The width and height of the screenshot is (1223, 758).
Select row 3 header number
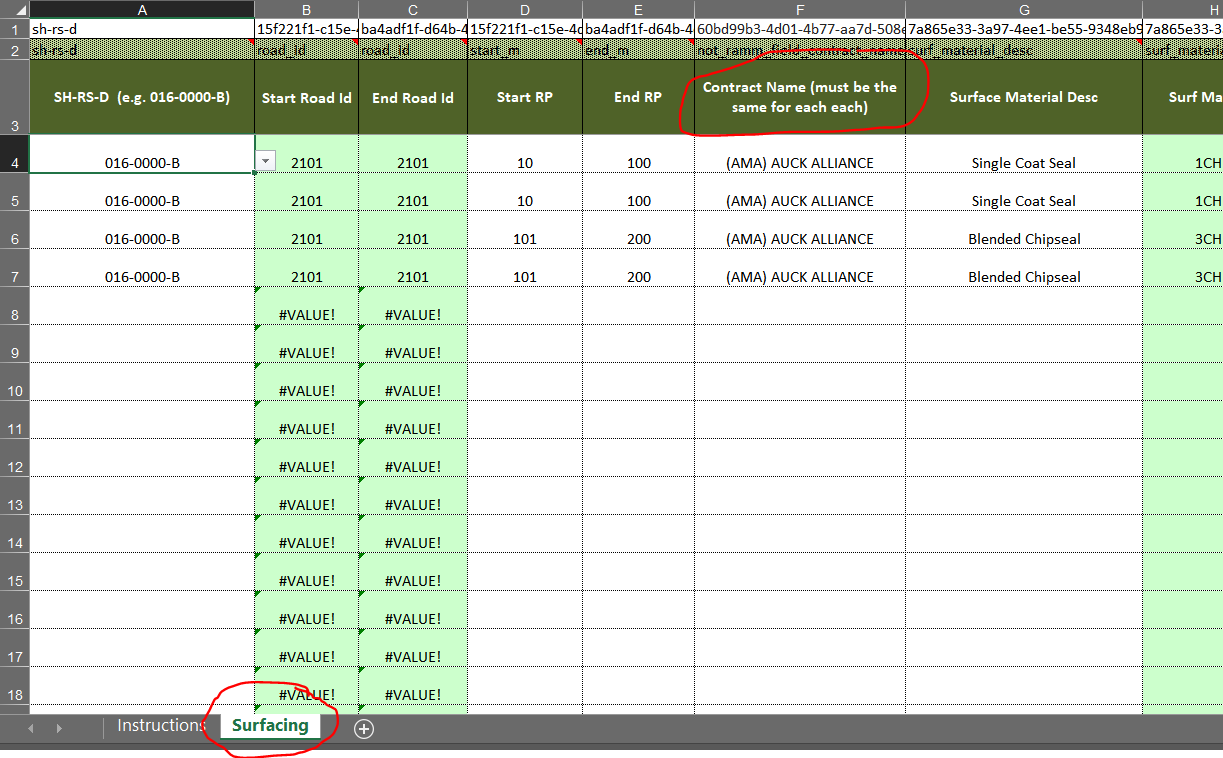coord(14,125)
